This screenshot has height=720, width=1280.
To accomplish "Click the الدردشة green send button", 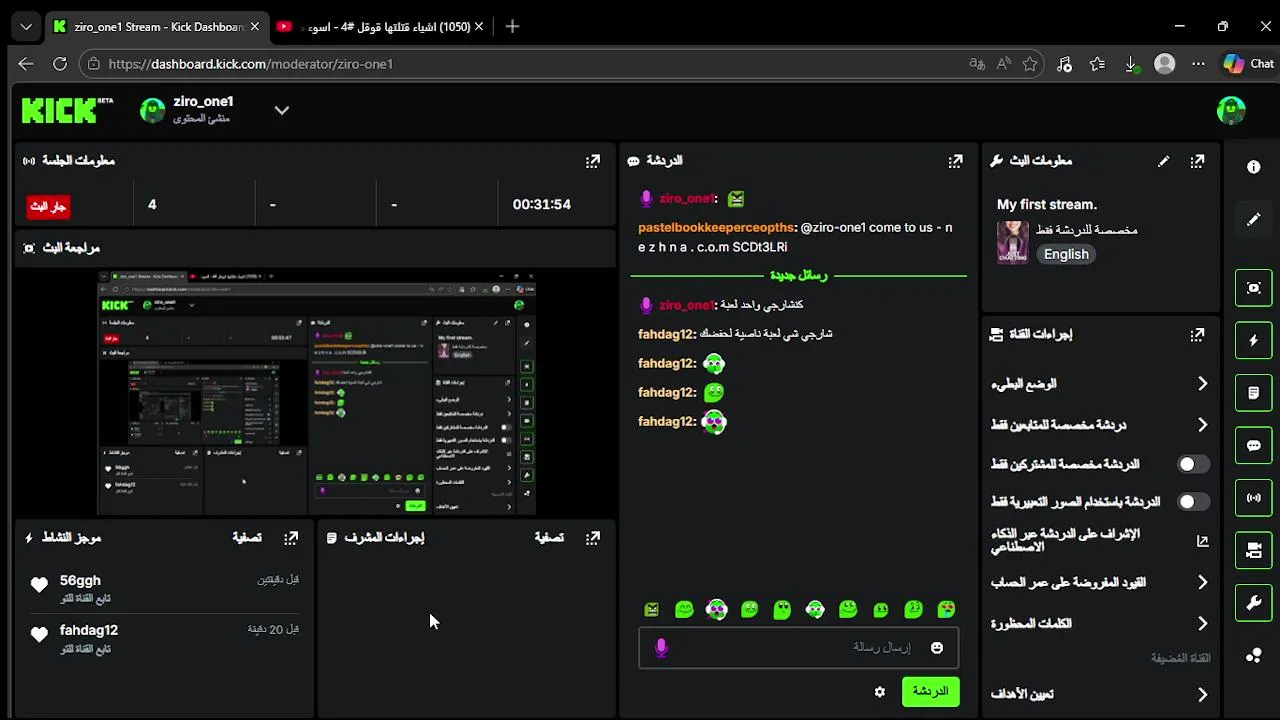I will 930,692.
